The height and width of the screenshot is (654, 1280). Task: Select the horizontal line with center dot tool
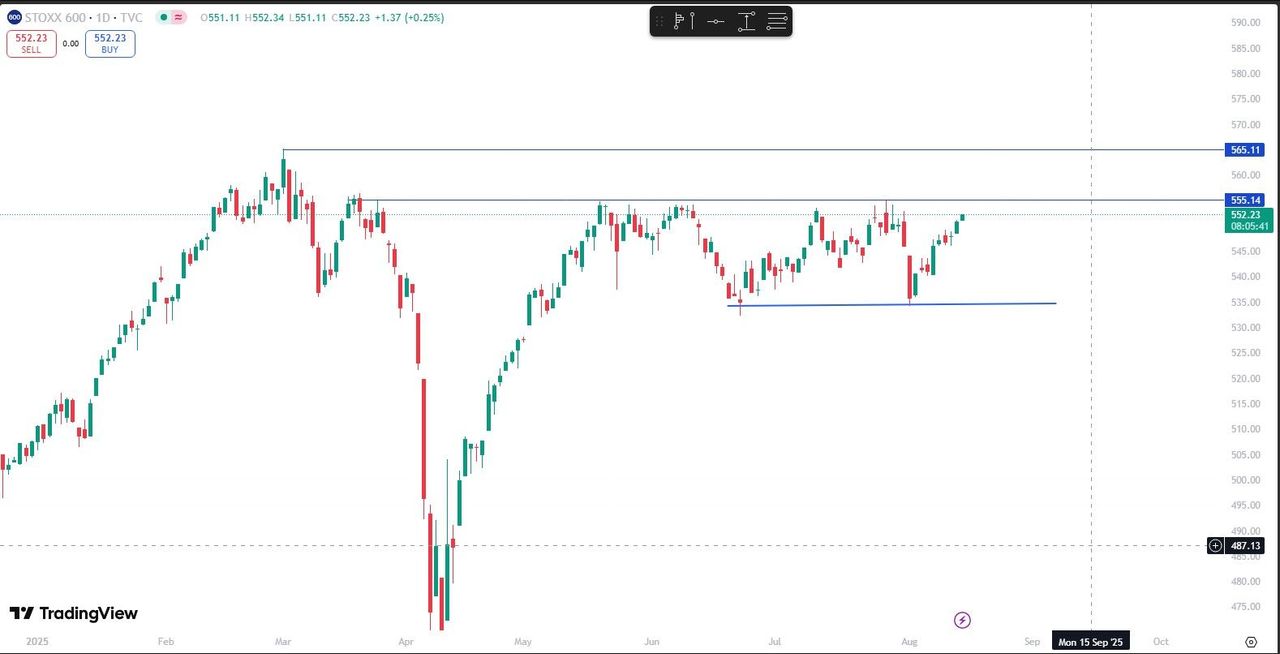(x=715, y=21)
